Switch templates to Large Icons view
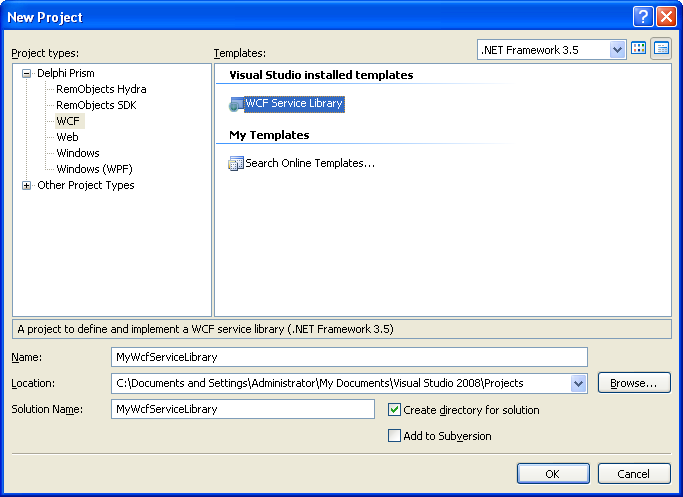This screenshot has width=683, height=497. tap(639, 49)
